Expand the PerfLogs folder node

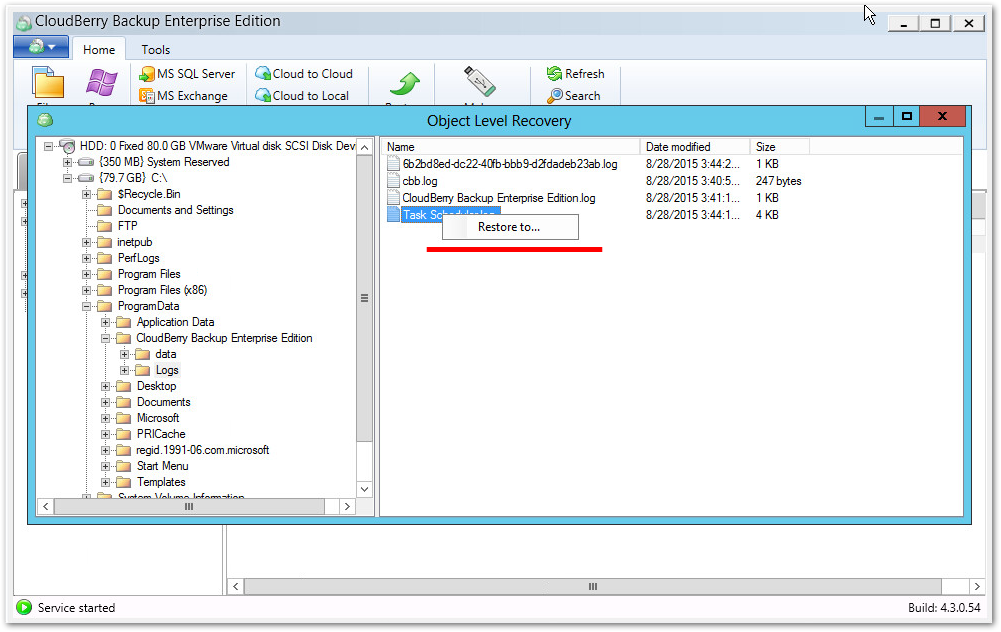[86, 259]
